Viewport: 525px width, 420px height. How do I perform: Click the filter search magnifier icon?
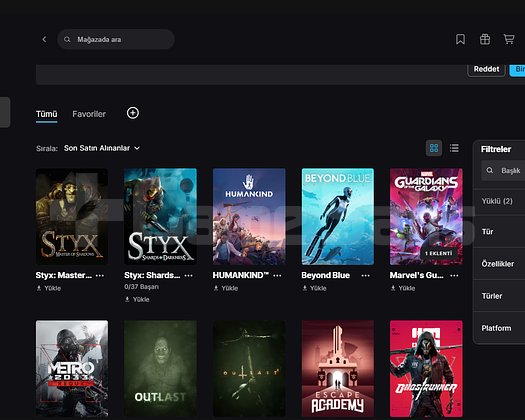point(490,170)
